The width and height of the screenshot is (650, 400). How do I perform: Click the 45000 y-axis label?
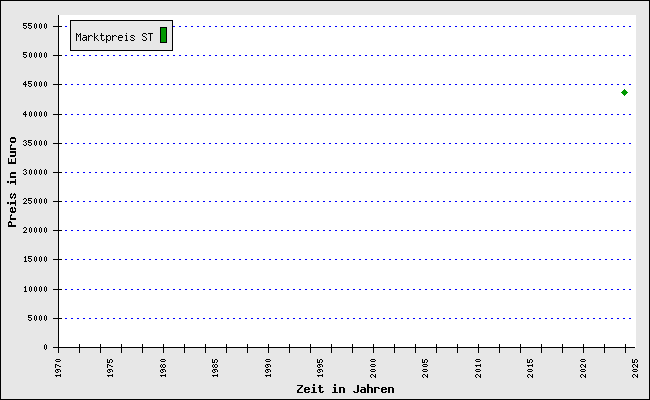(x=35, y=84)
